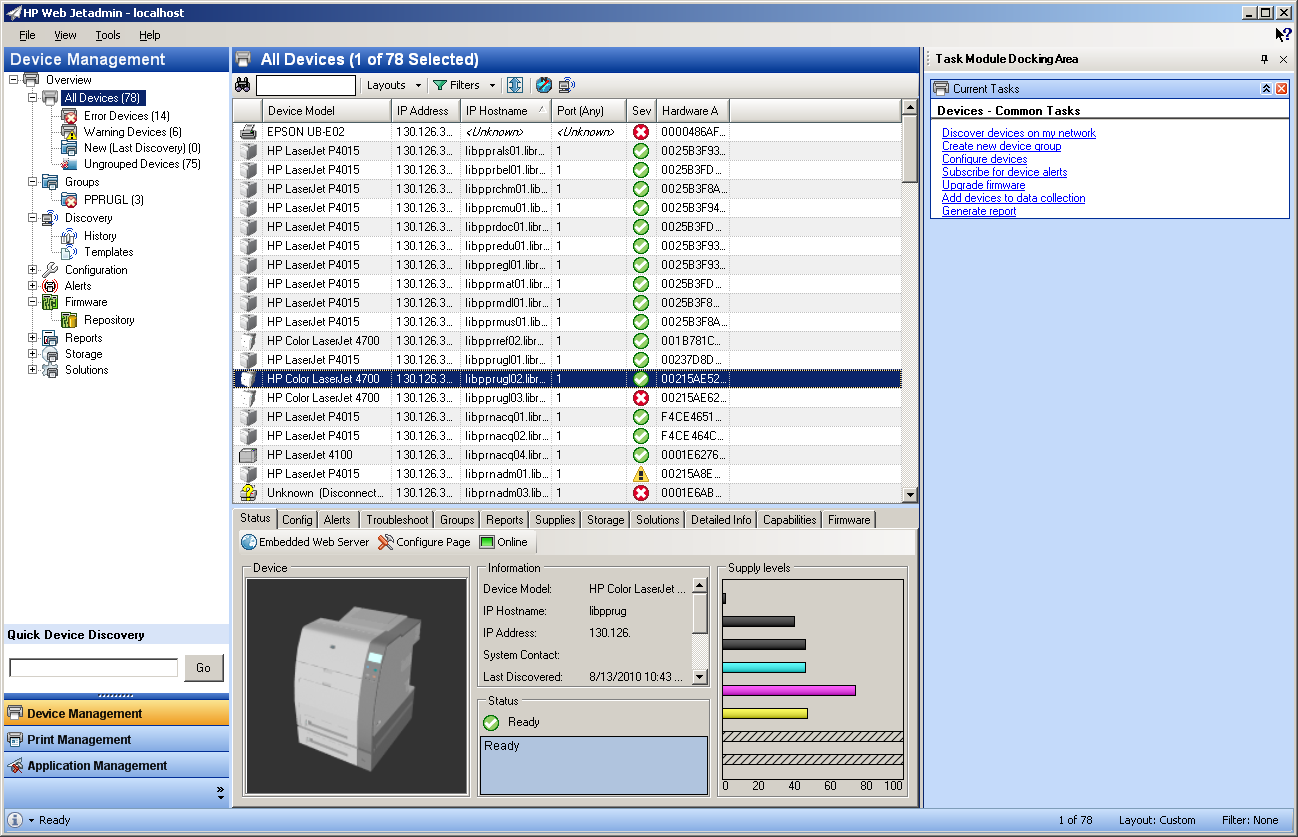Click Subscribe for device alerts link

point(1005,172)
